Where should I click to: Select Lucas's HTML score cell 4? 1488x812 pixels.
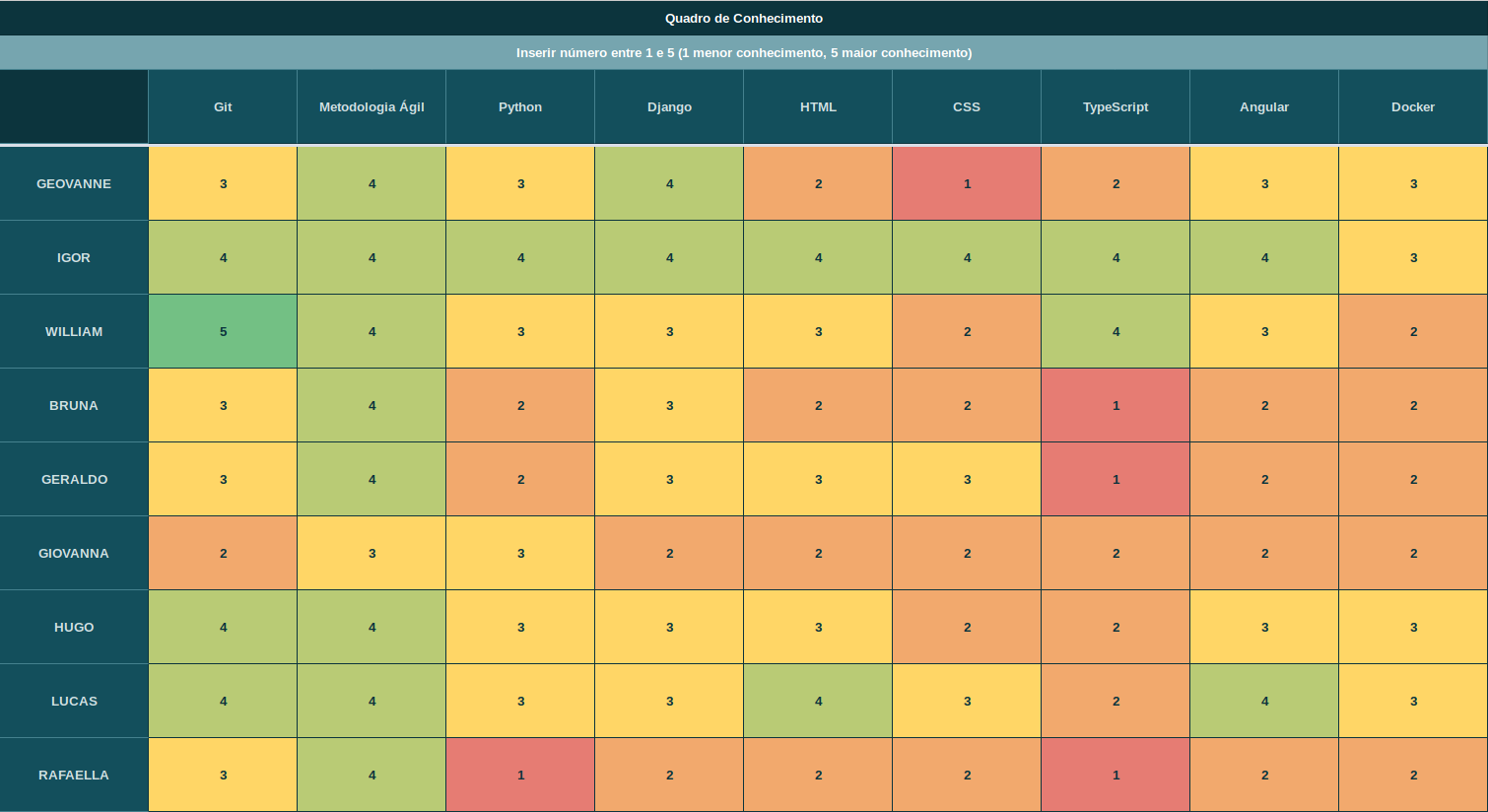pyautogui.click(x=818, y=701)
